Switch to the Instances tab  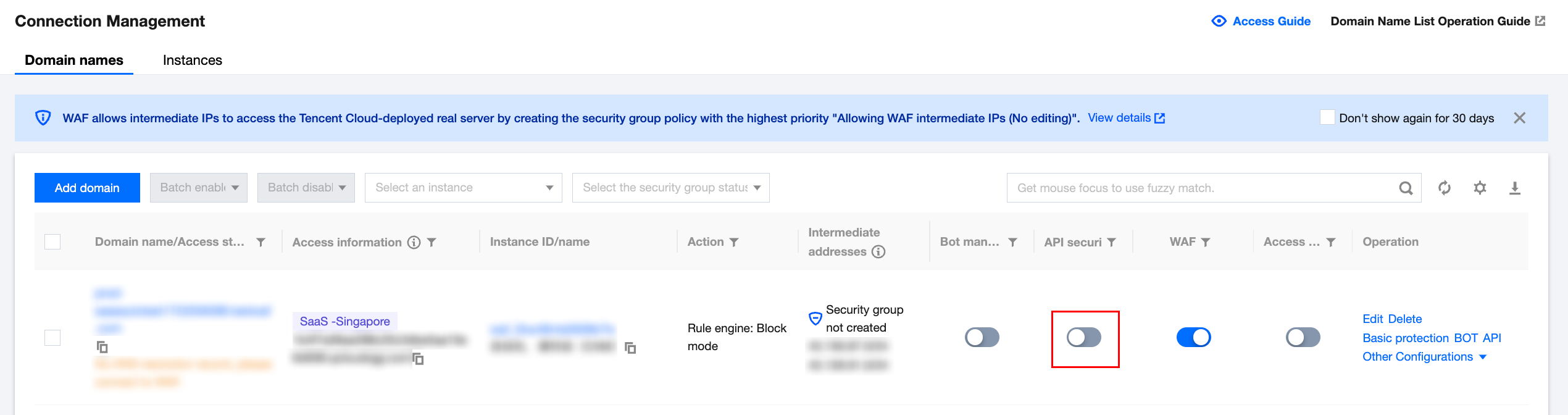[x=192, y=61]
